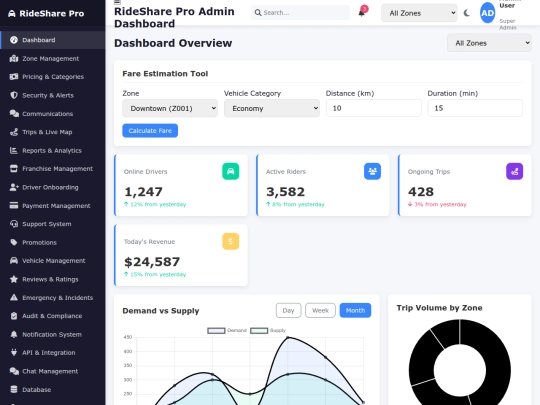The height and width of the screenshot is (405, 540).
Task: Toggle dark mode moon icon
Action: point(467,13)
